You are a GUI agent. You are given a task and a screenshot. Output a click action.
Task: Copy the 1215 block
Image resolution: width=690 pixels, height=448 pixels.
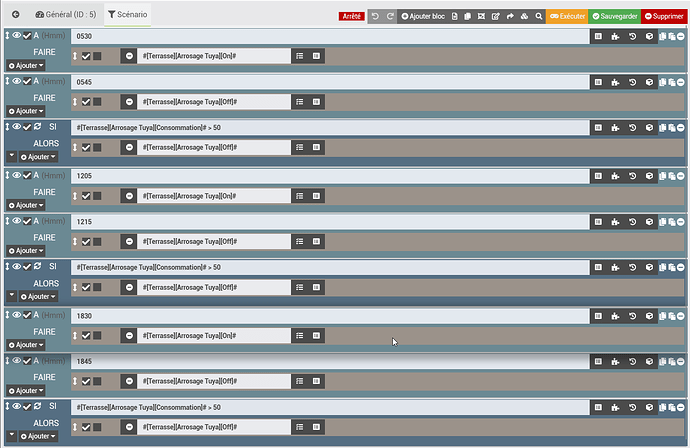(x=663, y=222)
